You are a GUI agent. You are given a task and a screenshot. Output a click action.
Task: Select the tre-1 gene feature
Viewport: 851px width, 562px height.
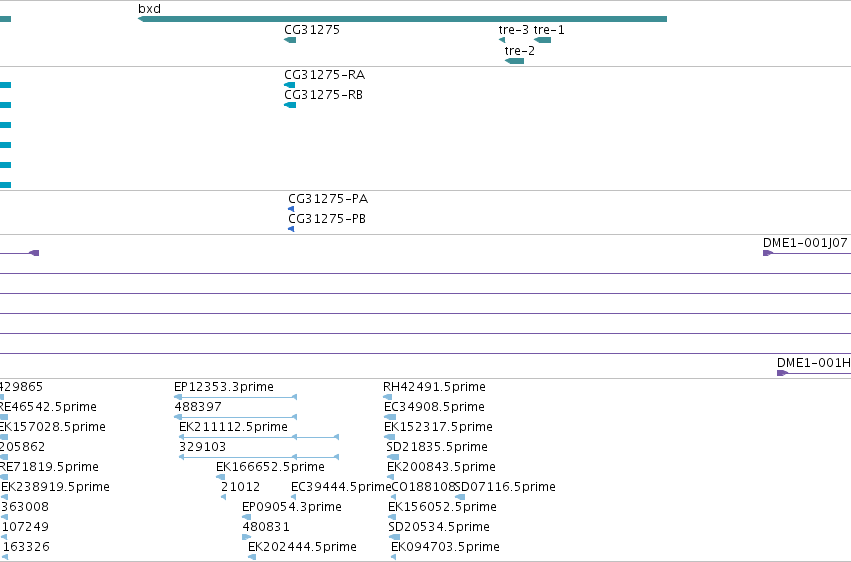(542, 40)
